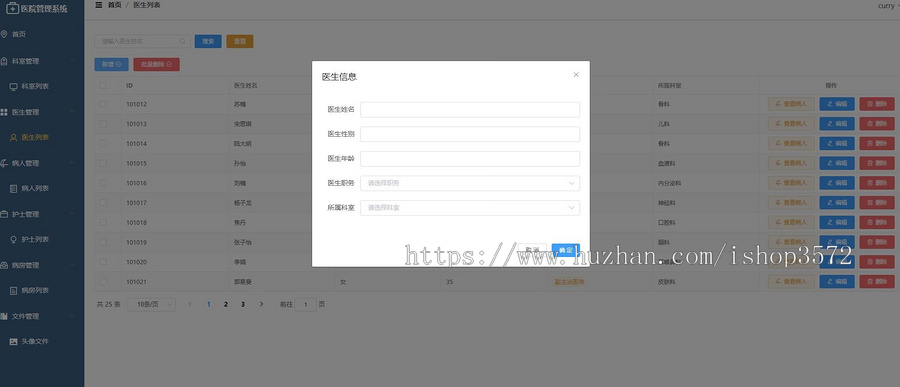
Task: Open the 所属科室 select dropdown in dialog
Action: click(470, 208)
